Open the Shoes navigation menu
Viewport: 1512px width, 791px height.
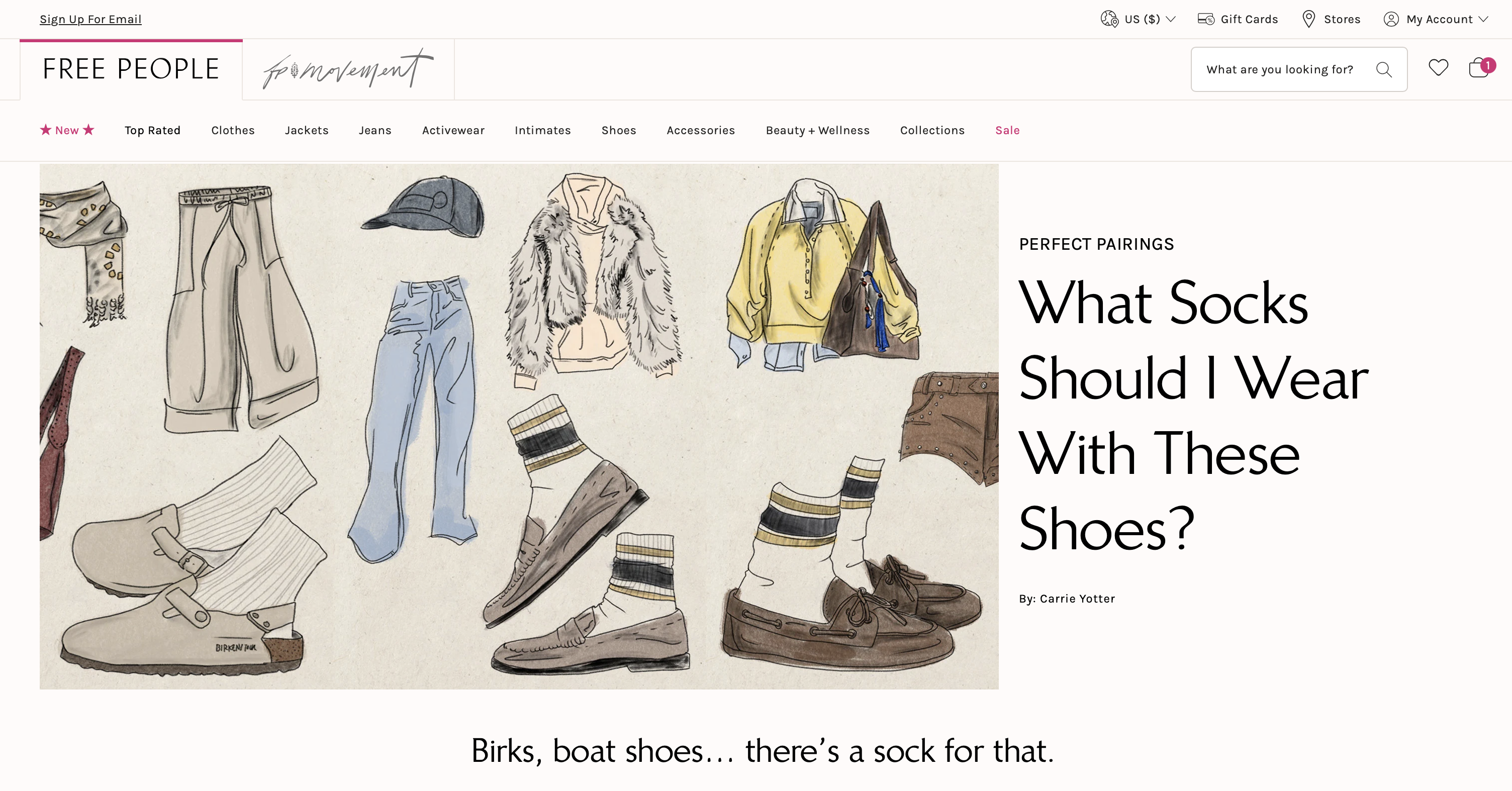click(x=619, y=130)
